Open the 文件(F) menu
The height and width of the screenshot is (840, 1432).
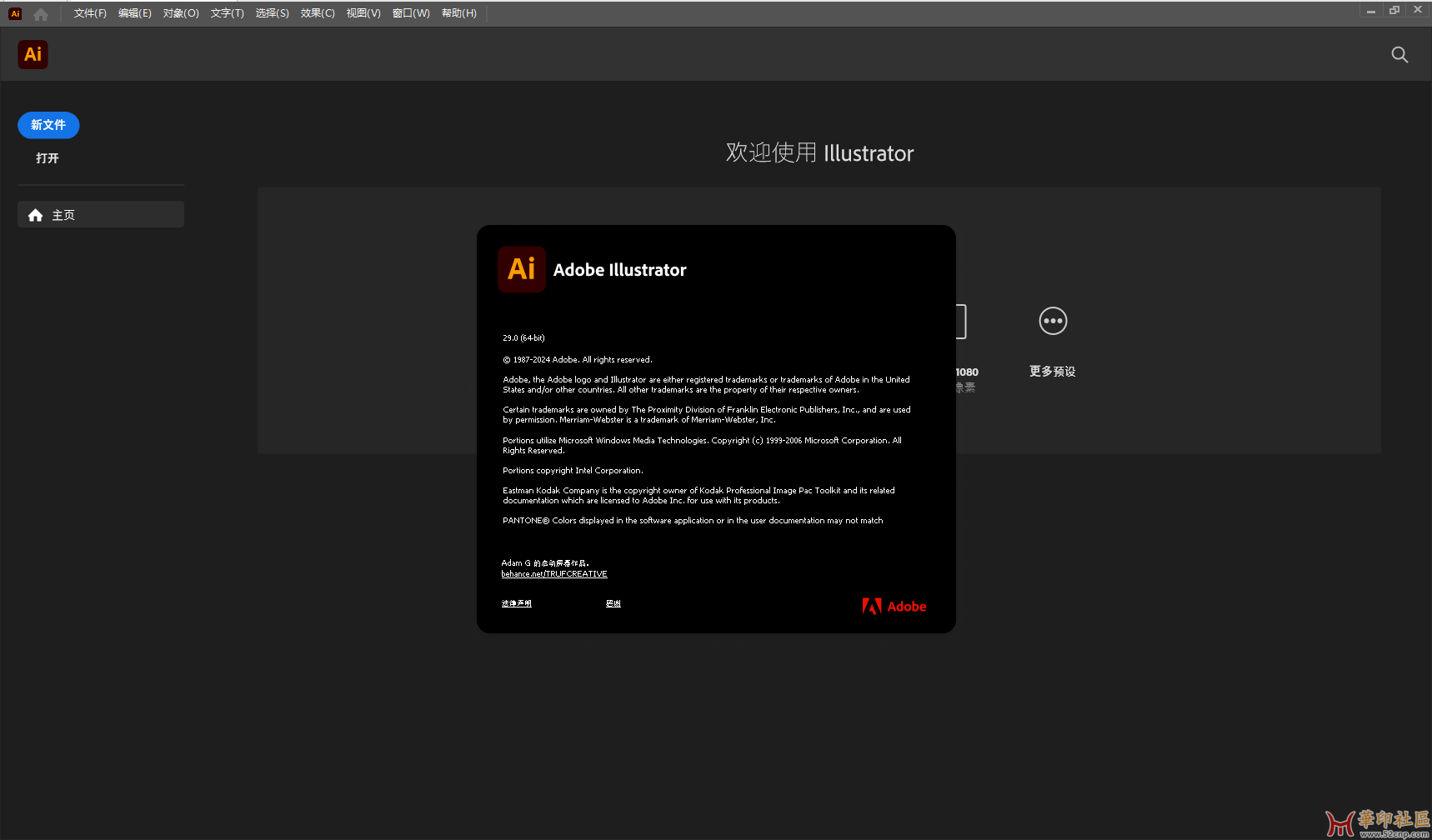tap(90, 13)
